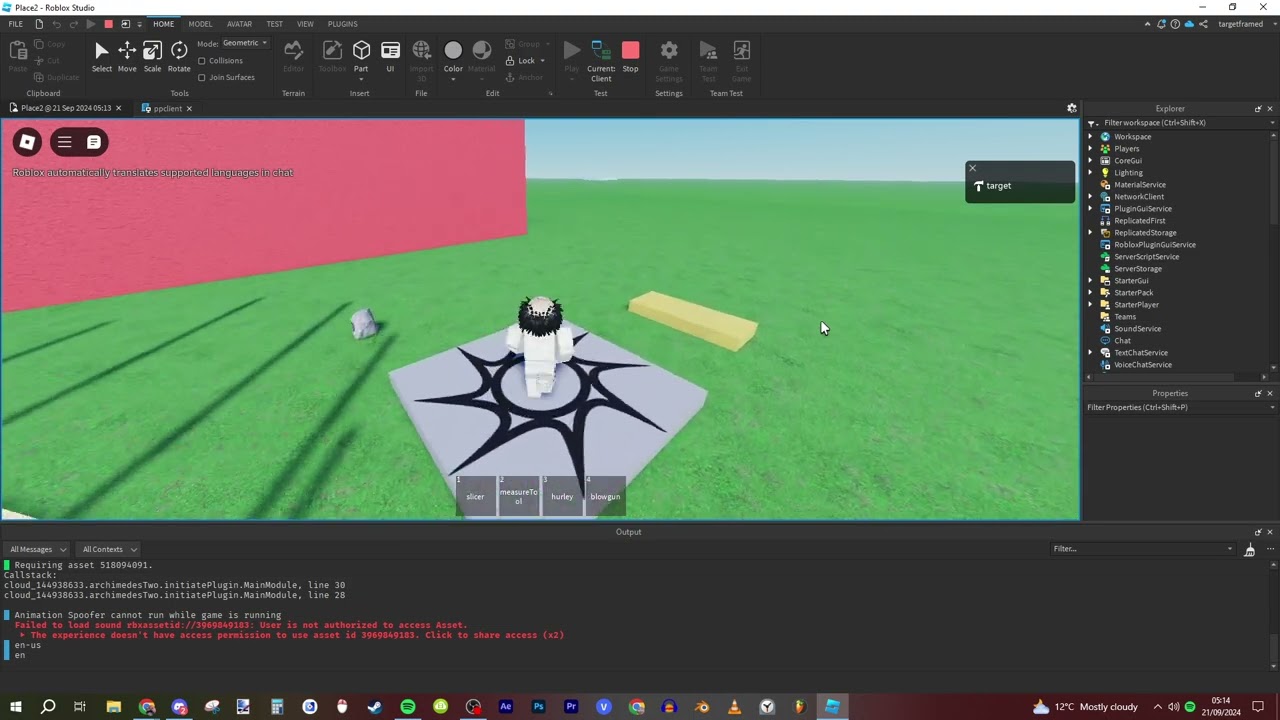Open Game Settings
This screenshot has width=1280, height=720.
click(669, 60)
